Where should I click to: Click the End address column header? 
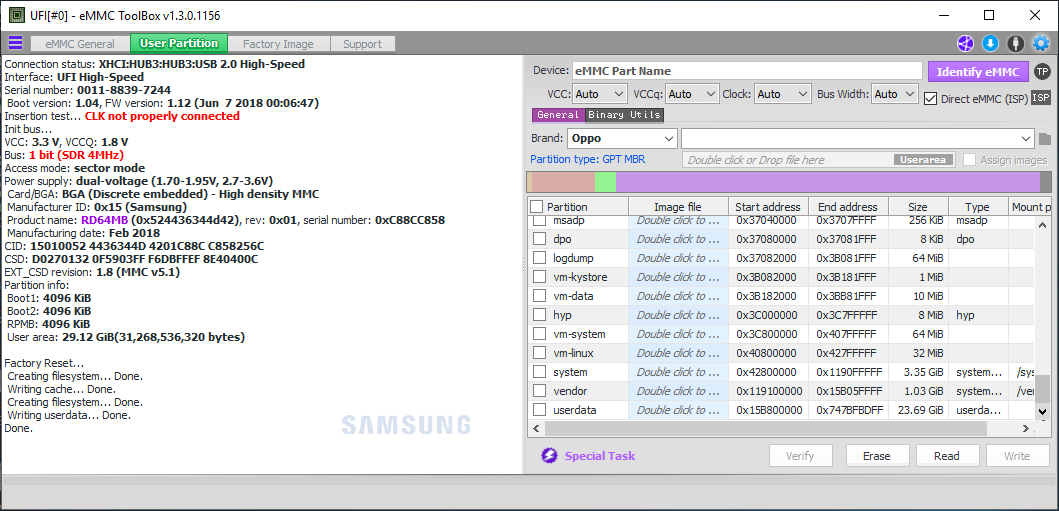tap(847, 207)
